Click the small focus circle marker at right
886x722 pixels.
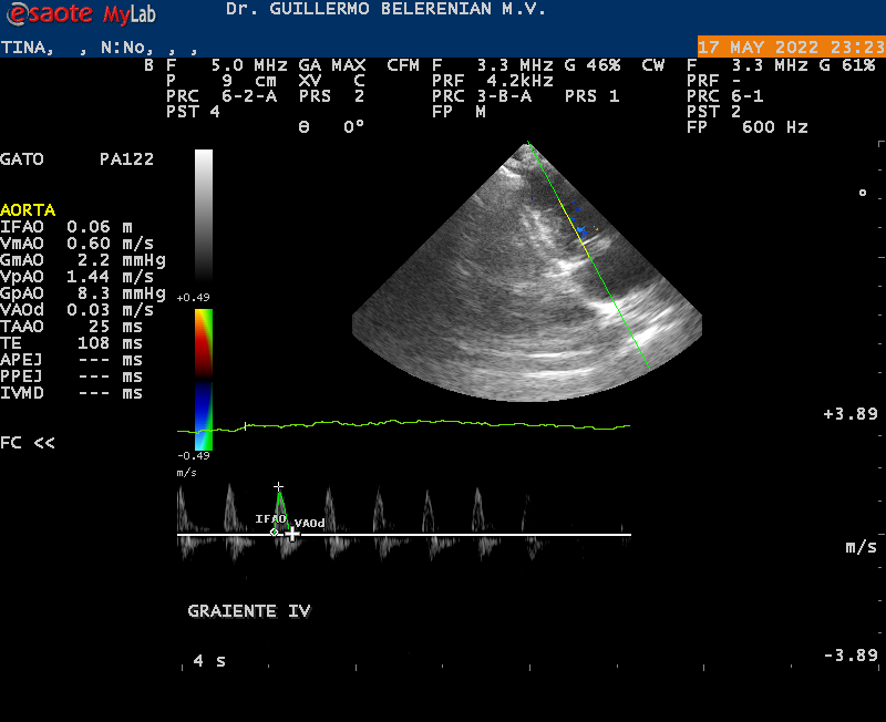[862, 193]
